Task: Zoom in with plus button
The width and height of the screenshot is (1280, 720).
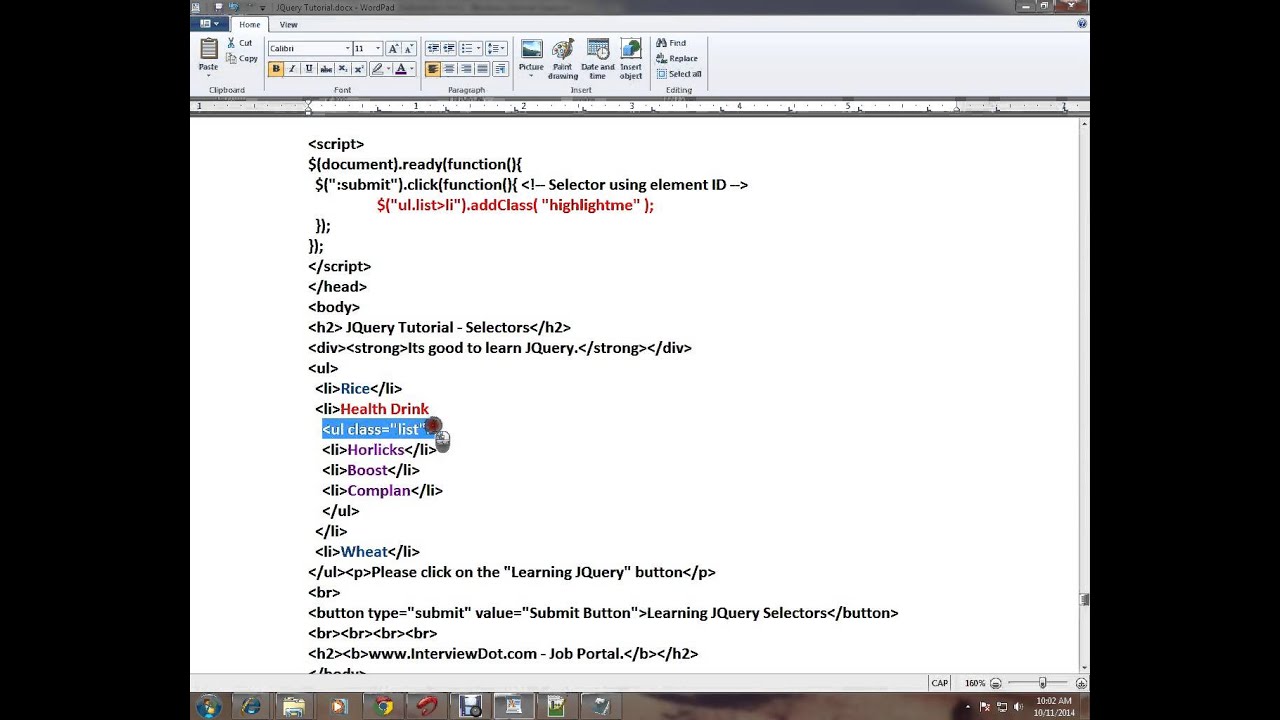Action: click(x=1080, y=683)
